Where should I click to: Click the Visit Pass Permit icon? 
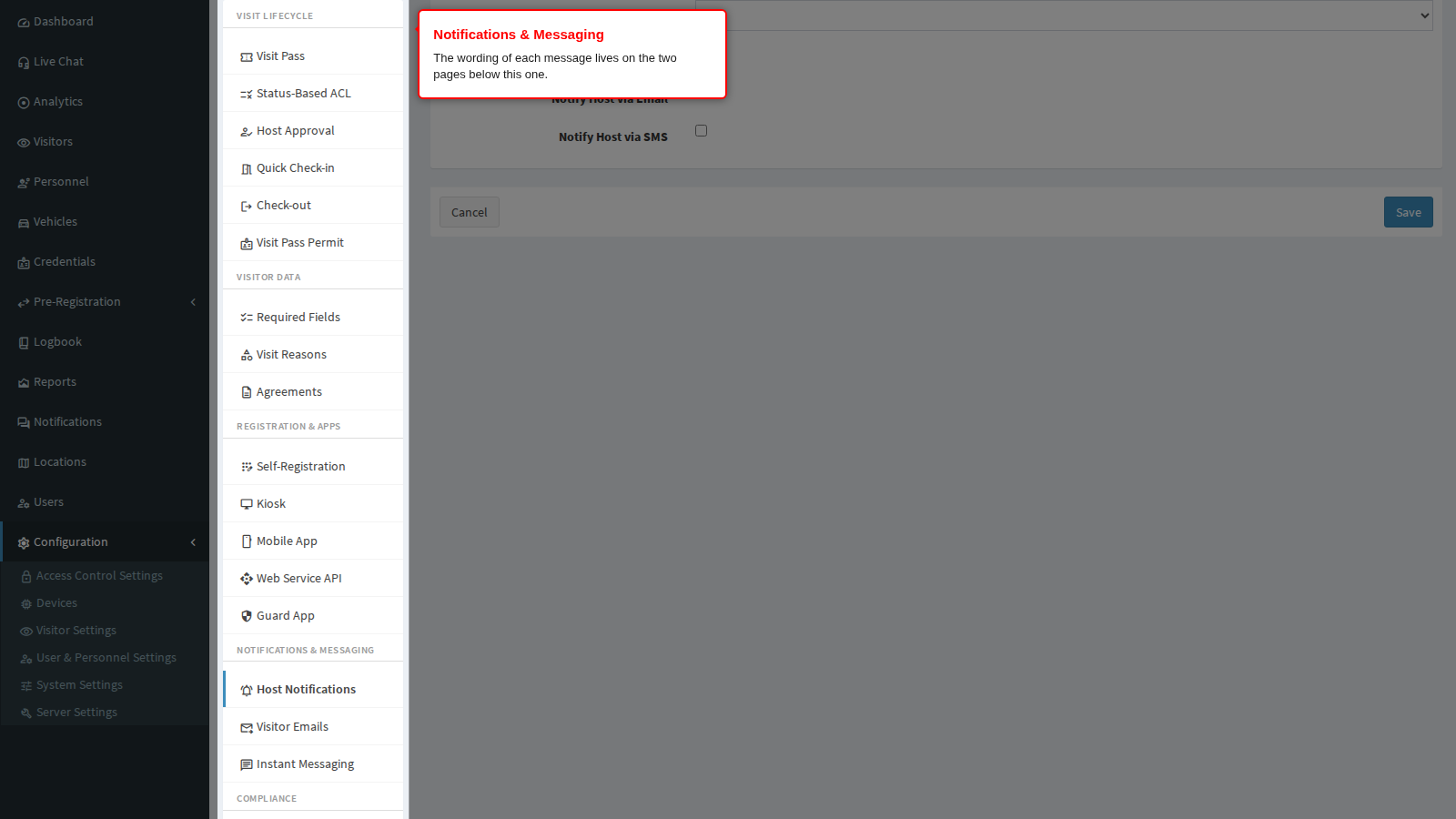pyautogui.click(x=247, y=244)
